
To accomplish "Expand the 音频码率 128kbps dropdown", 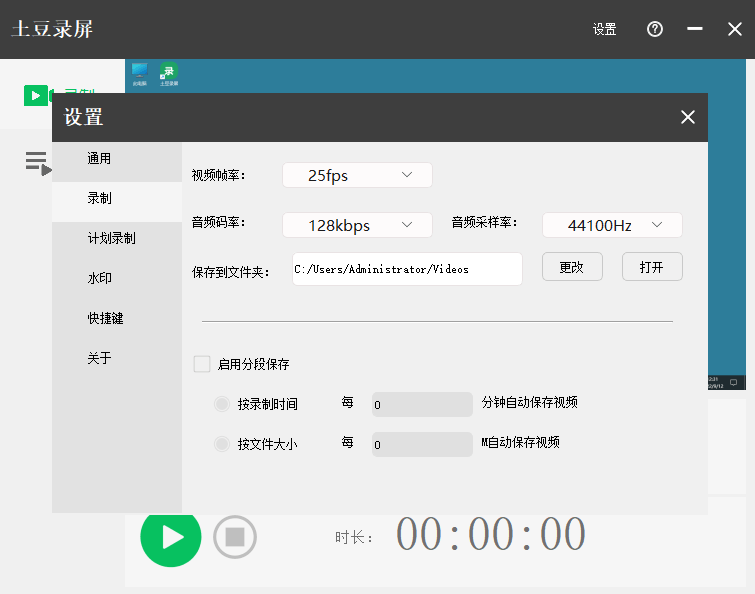I will 357,225.
